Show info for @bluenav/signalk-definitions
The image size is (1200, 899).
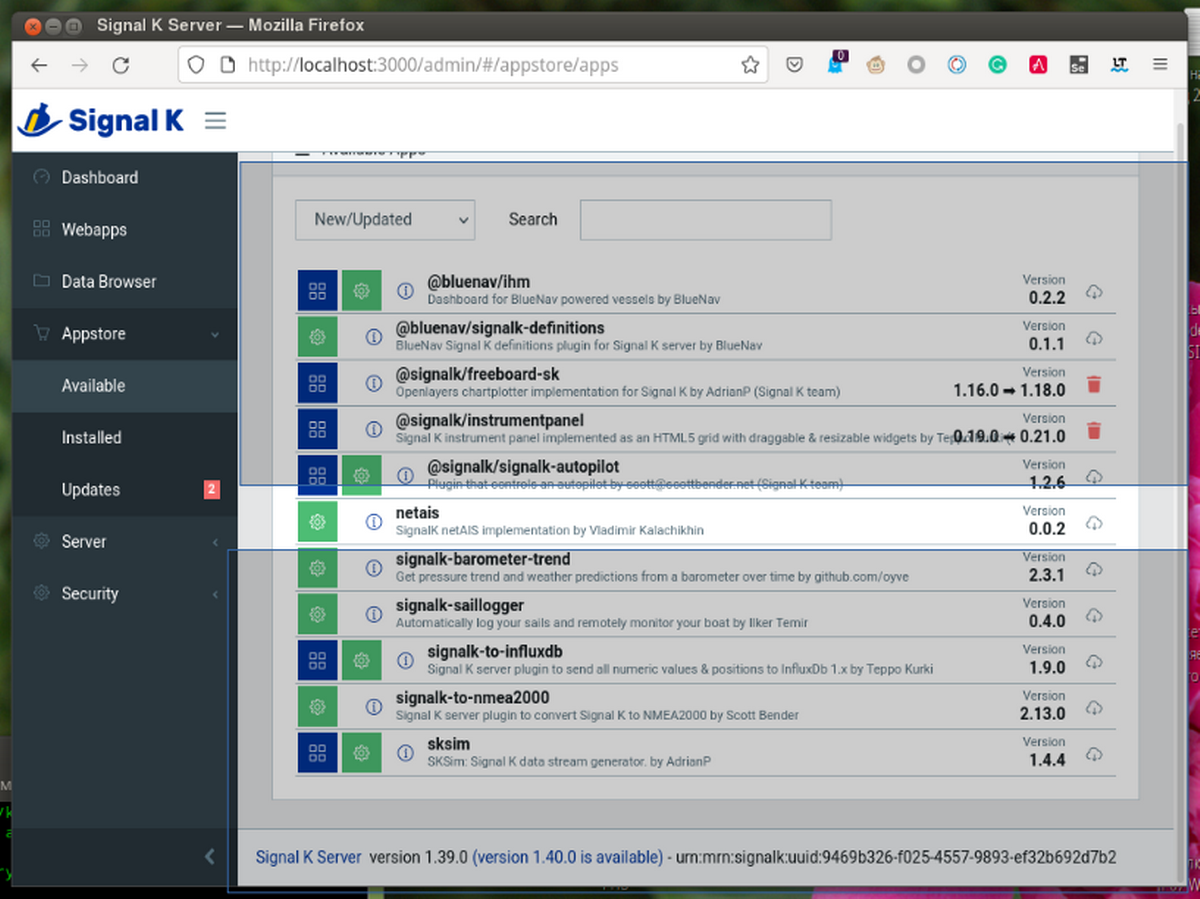click(373, 337)
